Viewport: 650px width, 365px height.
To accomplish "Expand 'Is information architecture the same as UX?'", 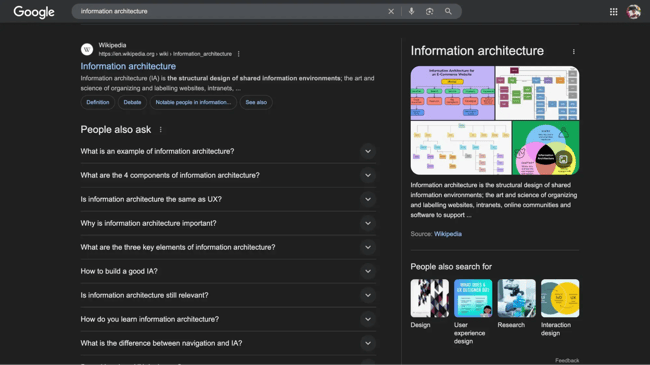I will pyautogui.click(x=228, y=200).
